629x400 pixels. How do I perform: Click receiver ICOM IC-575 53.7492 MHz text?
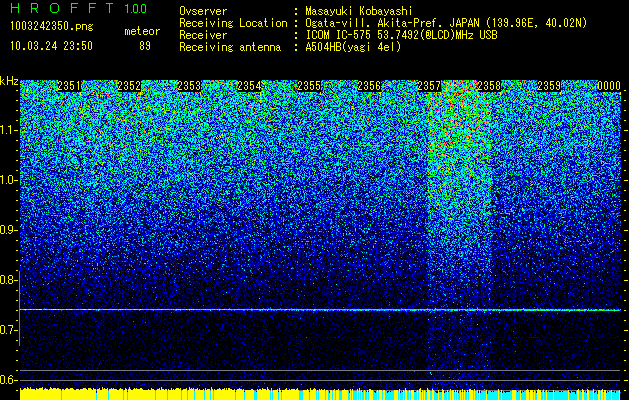pos(401,35)
